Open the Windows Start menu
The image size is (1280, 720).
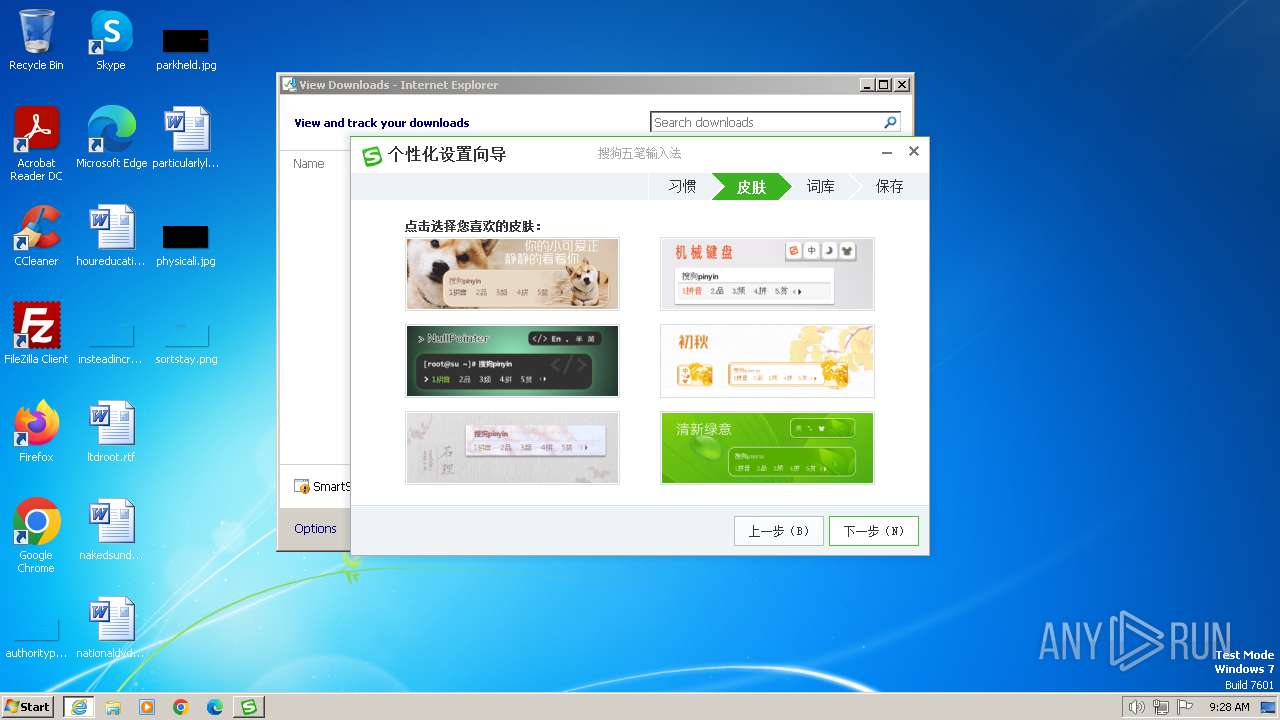[x=28, y=706]
